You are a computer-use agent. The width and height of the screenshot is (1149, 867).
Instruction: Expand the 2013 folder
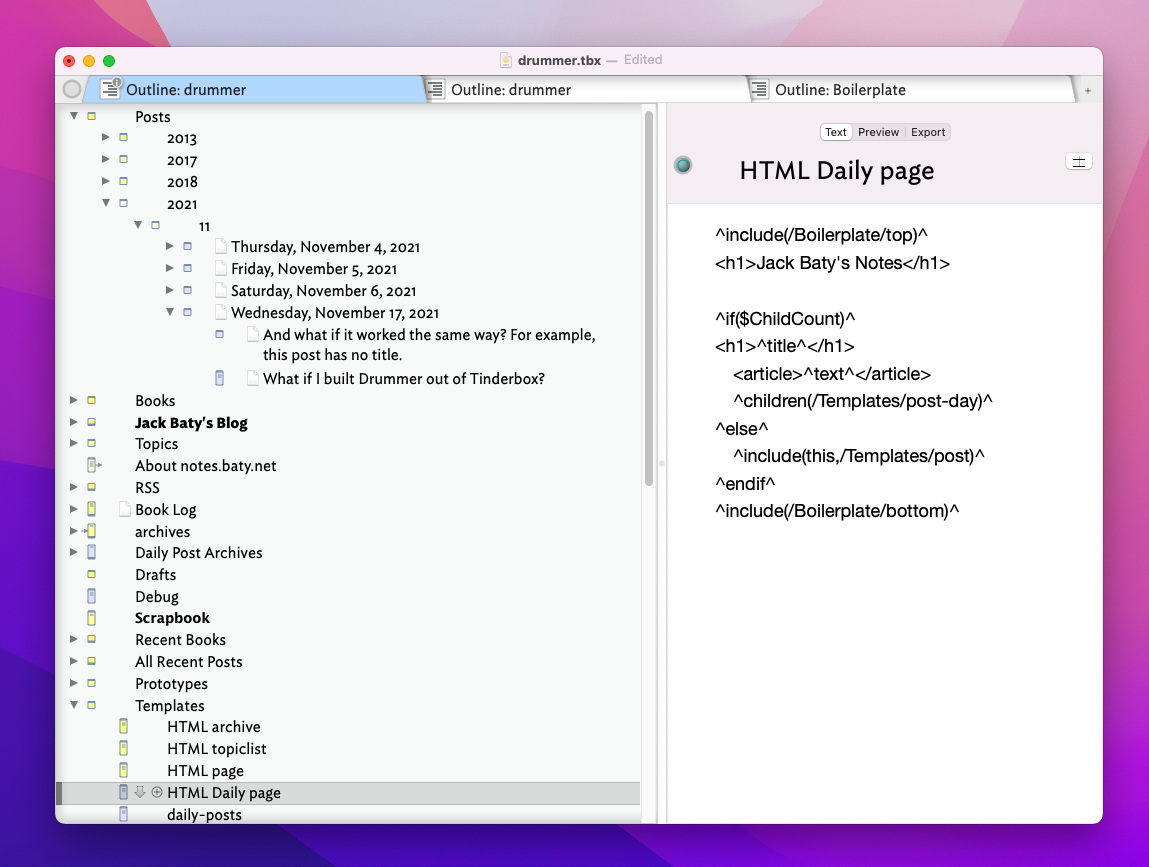pos(106,138)
